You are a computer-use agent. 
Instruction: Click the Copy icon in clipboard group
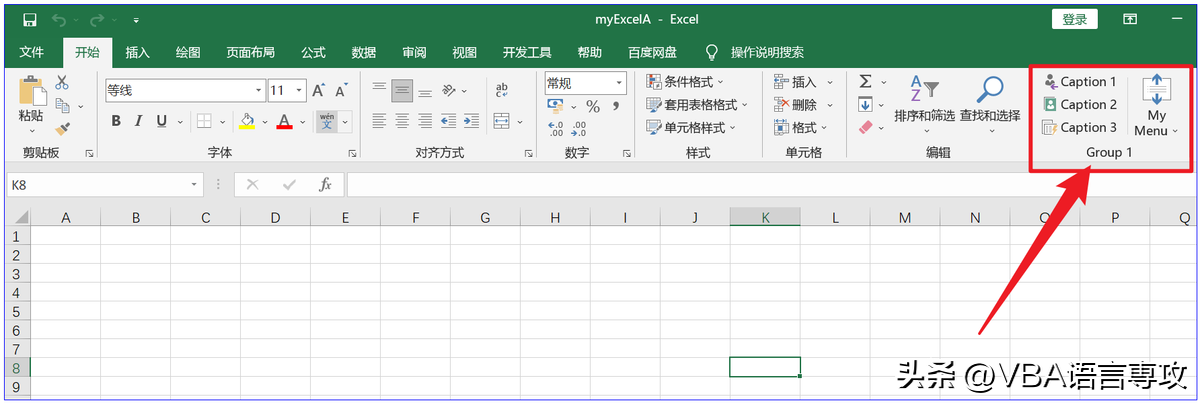tap(62, 105)
